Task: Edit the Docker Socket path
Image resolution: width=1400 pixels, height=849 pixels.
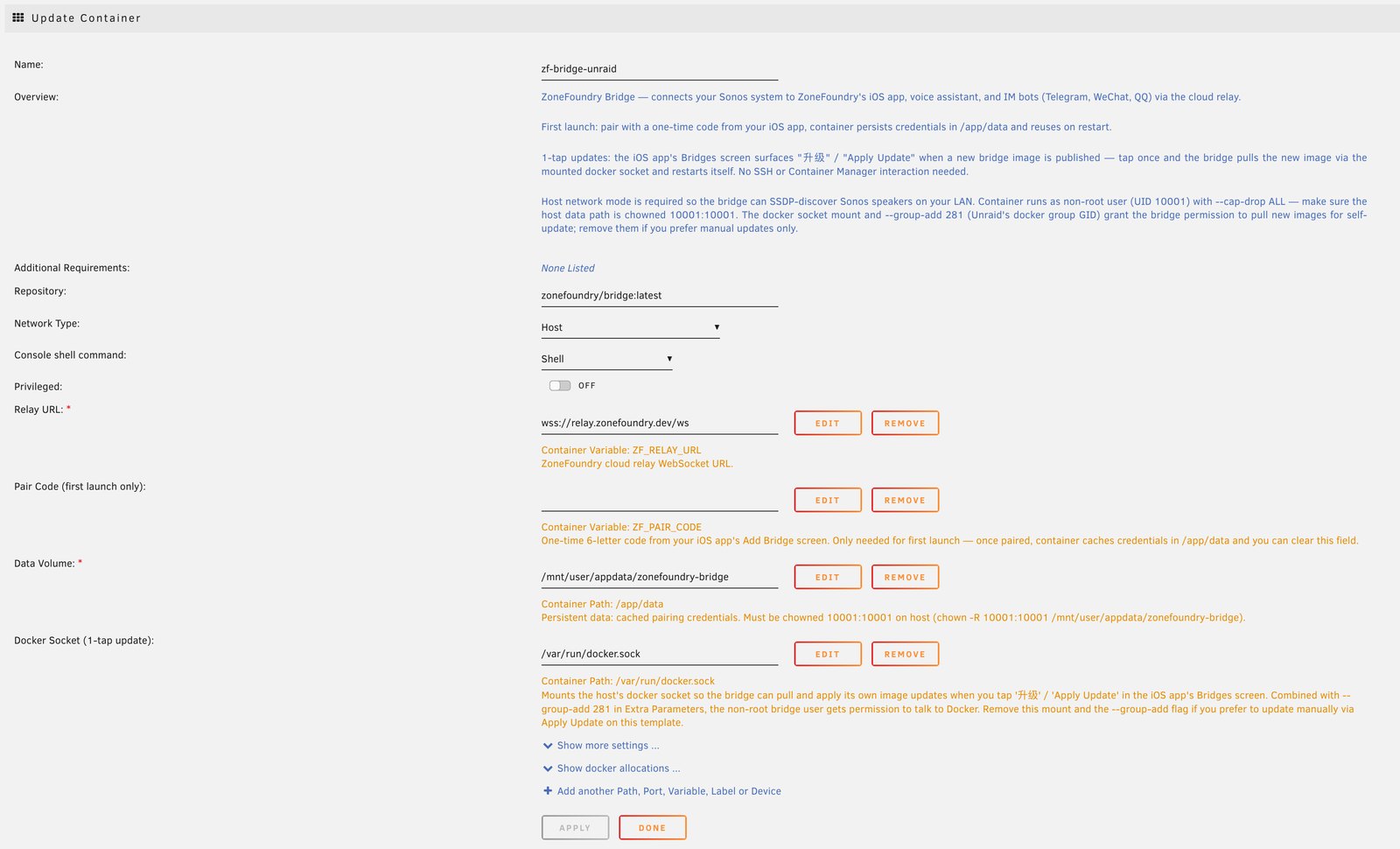Action: coord(828,654)
